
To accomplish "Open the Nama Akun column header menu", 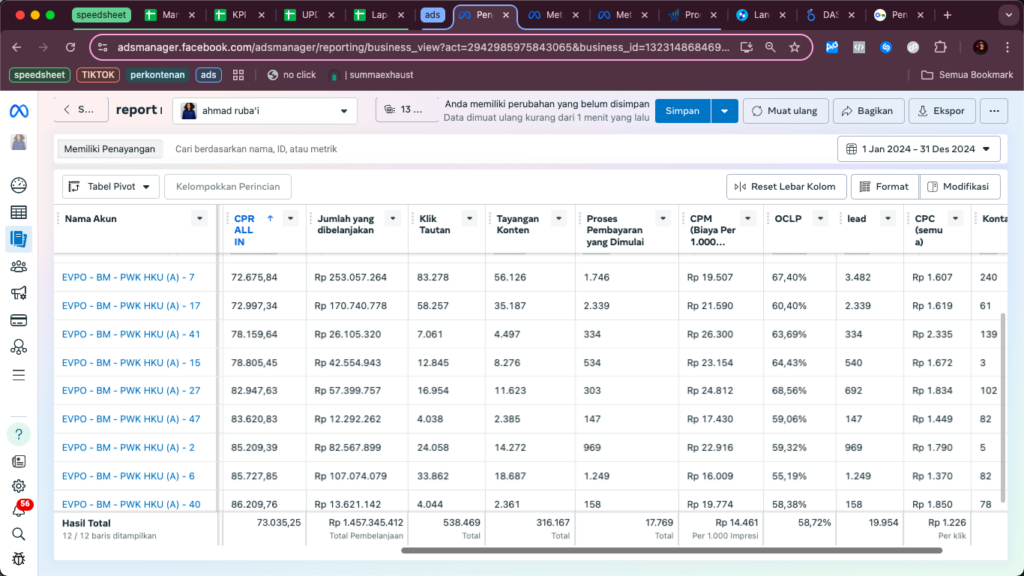I will (199, 219).
